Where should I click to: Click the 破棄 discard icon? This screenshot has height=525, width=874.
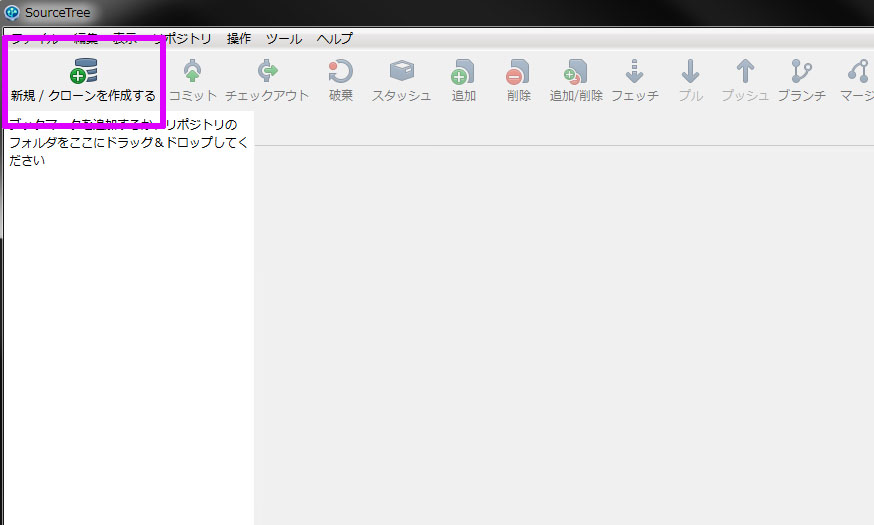click(341, 71)
